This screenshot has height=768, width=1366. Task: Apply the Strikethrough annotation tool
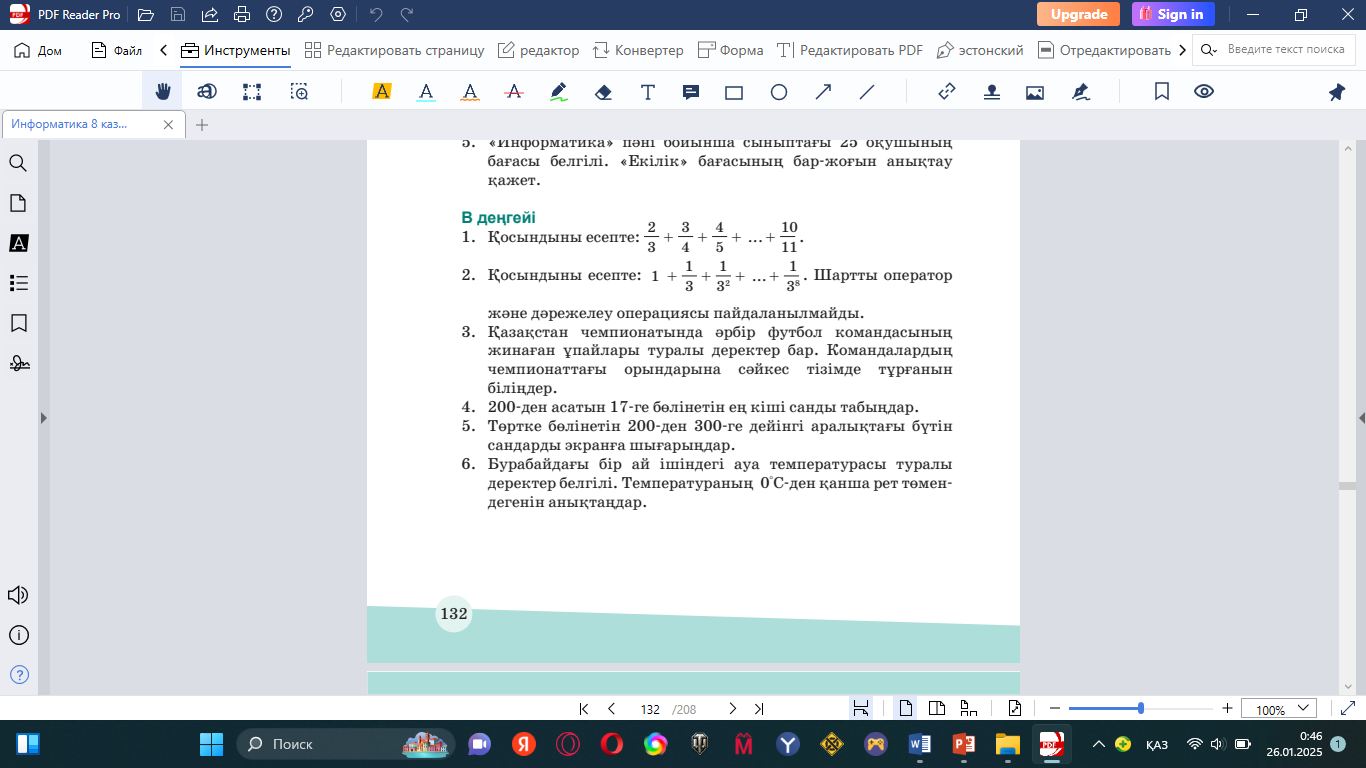(x=515, y=92)
